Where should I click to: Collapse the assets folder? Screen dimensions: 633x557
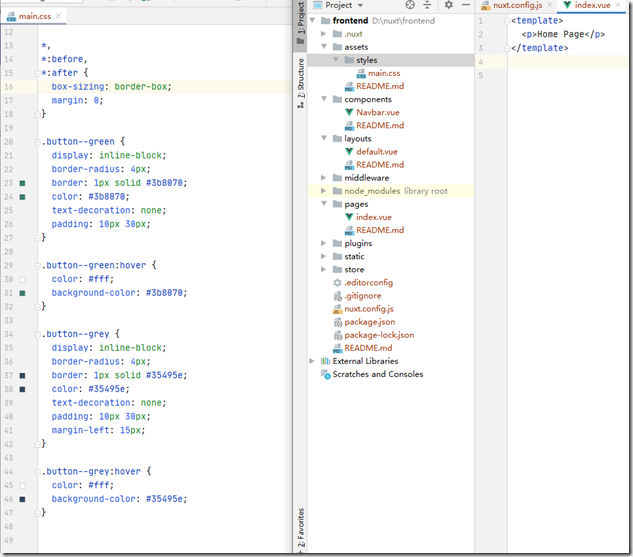pyautogui.click(x=324, y=47)
